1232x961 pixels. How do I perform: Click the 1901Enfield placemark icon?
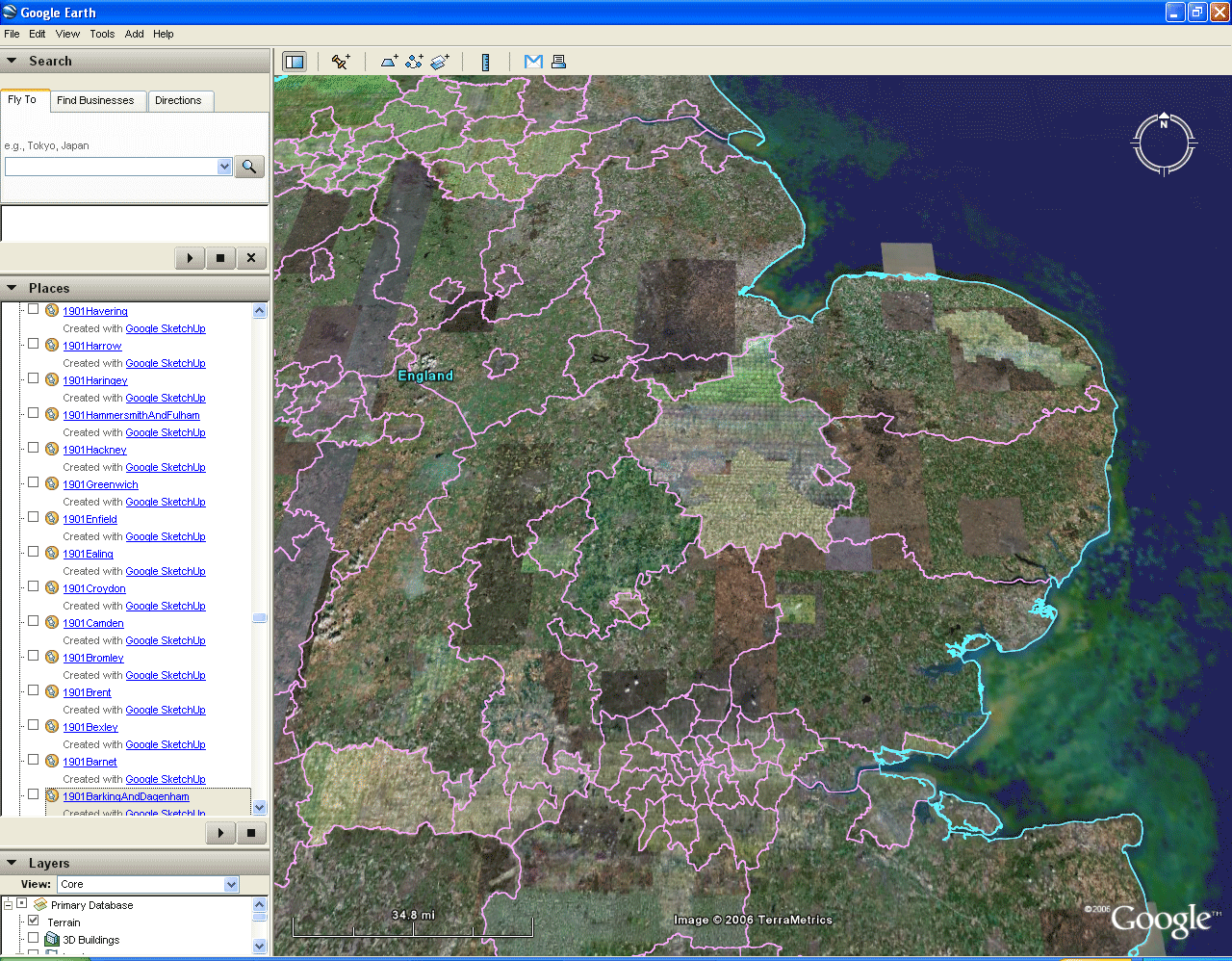(x=52, y=518)
